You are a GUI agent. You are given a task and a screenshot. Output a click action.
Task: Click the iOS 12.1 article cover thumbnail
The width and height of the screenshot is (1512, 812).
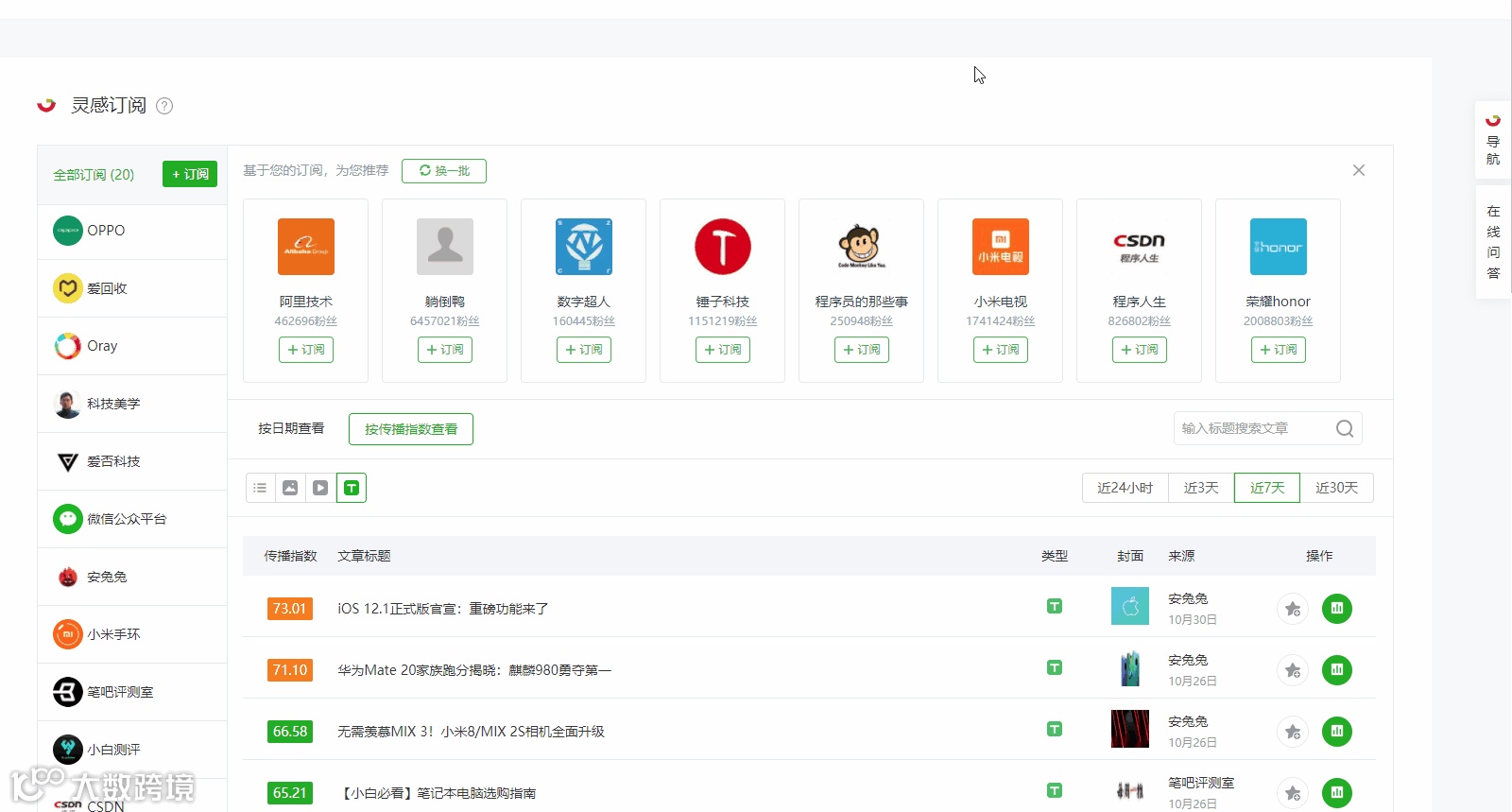click(1130, 607)
